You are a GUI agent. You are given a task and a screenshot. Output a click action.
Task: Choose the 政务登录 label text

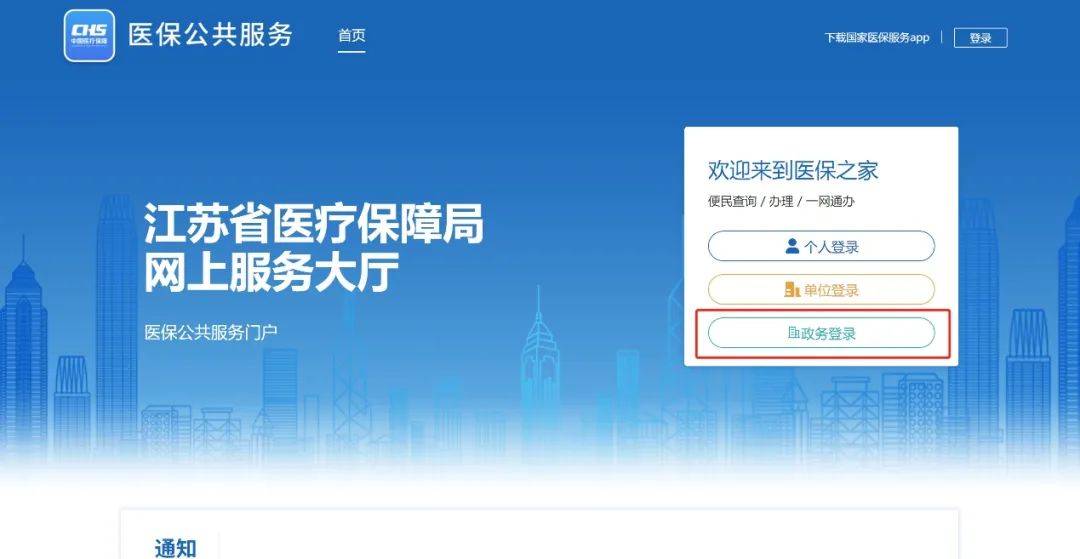coord(829,334)
